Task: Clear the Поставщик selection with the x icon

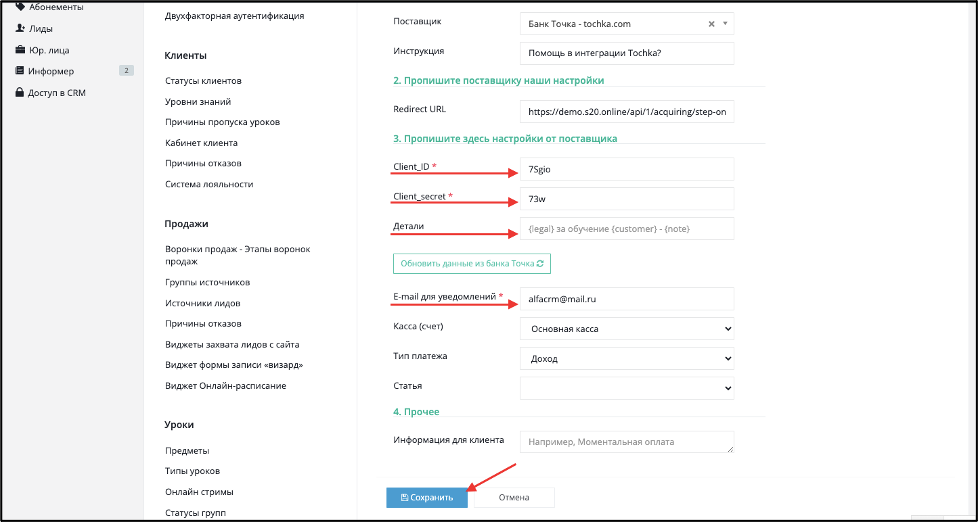Action: click(x=711, y=24)
